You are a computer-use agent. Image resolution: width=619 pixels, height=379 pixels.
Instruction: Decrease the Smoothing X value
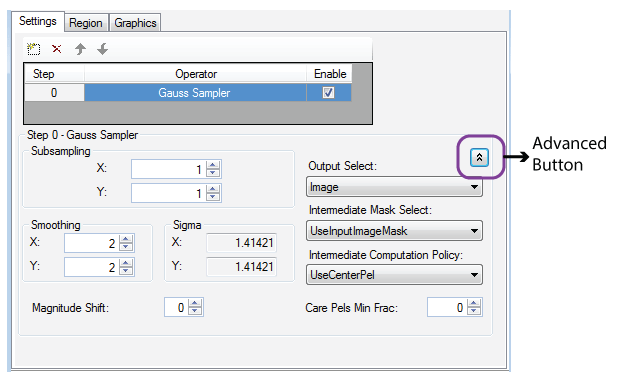(126, 247)
